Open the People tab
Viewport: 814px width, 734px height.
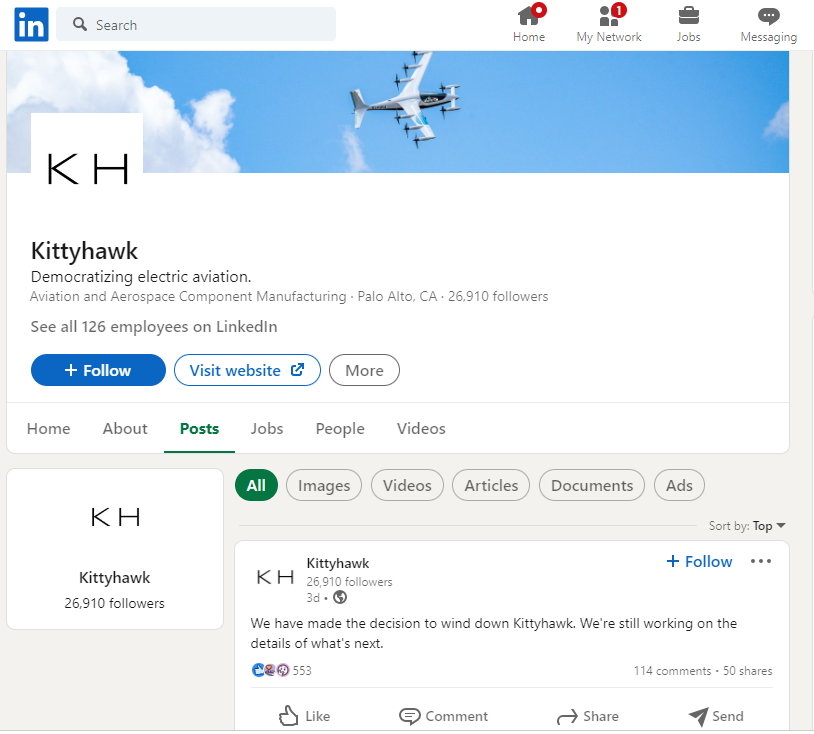click(340, 428)
